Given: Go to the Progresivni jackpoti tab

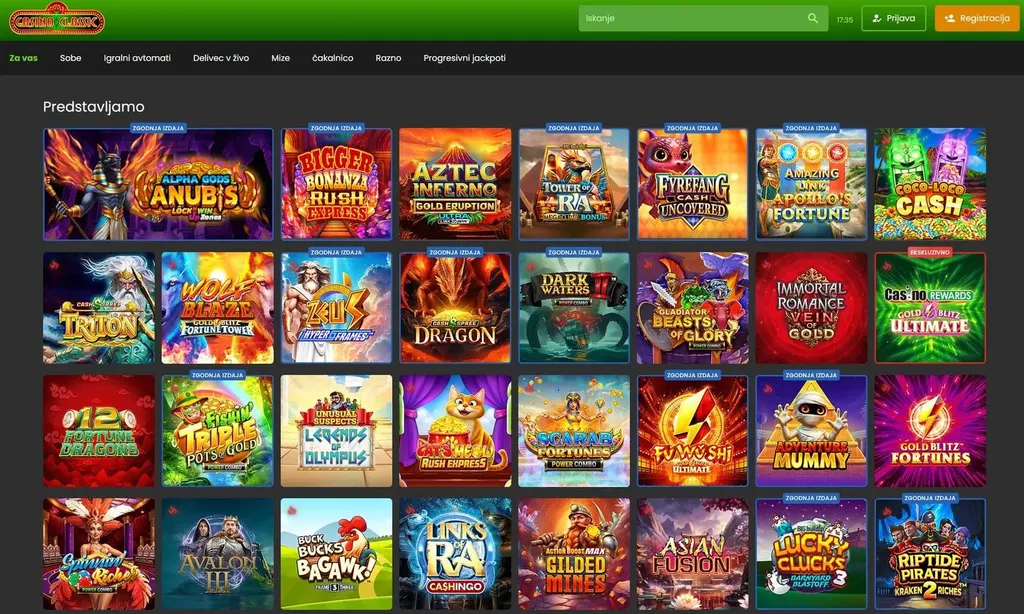Looking at the screenshot, I should coord(464,58).
